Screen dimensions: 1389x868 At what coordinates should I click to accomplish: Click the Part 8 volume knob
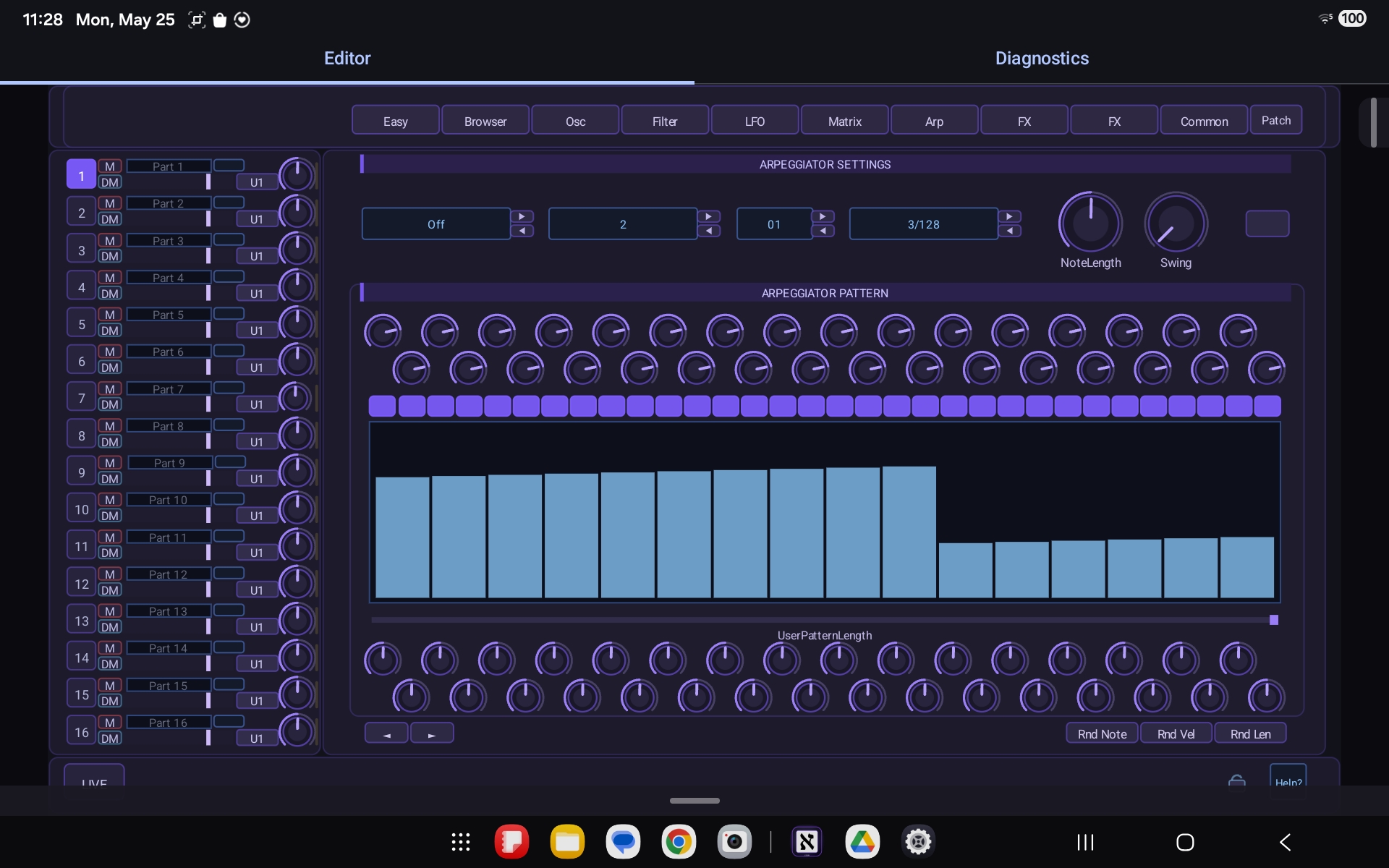tap(297, 435)
